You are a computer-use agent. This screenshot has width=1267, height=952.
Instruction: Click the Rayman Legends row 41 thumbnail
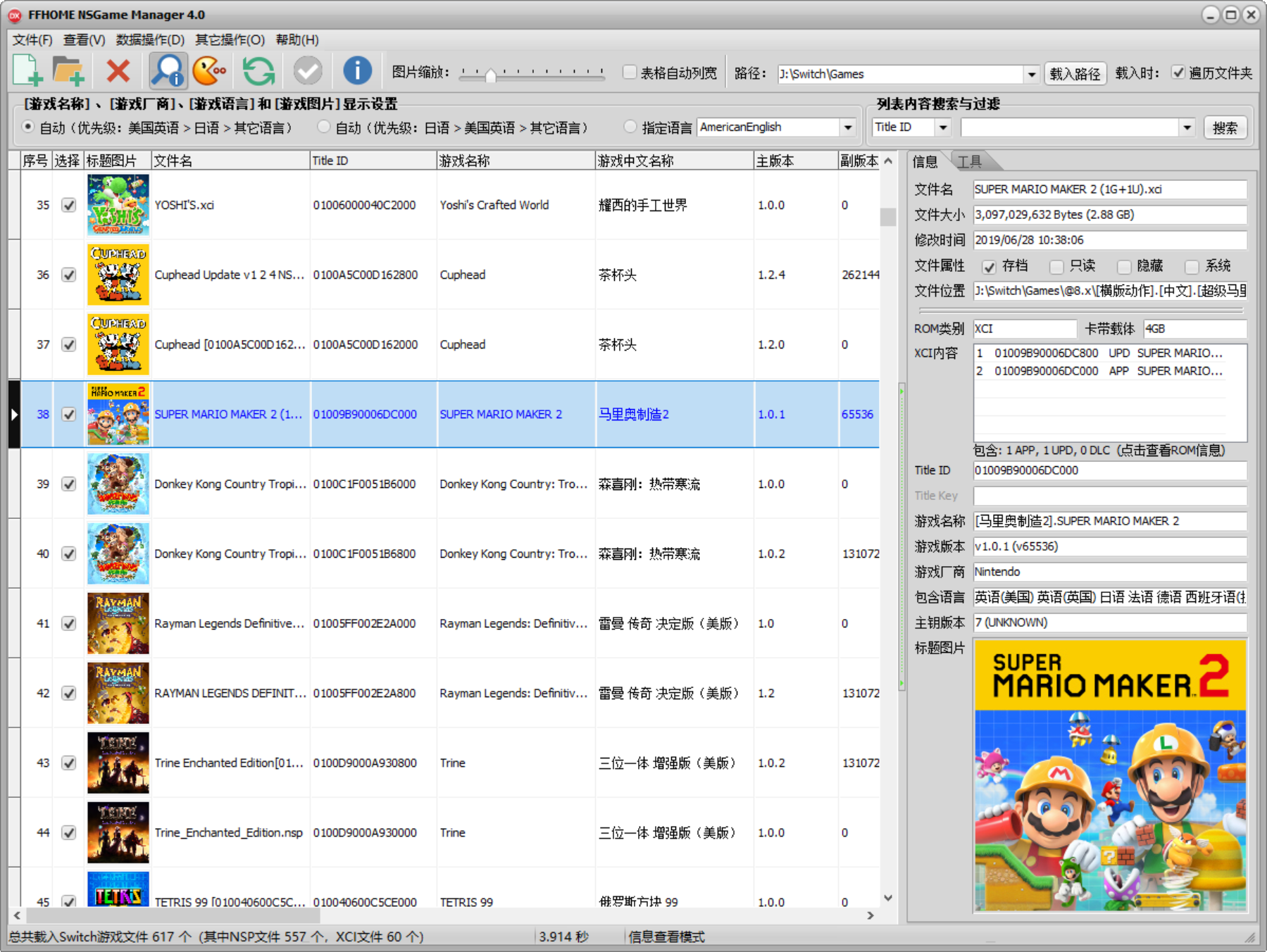click(x=118, y=623)
